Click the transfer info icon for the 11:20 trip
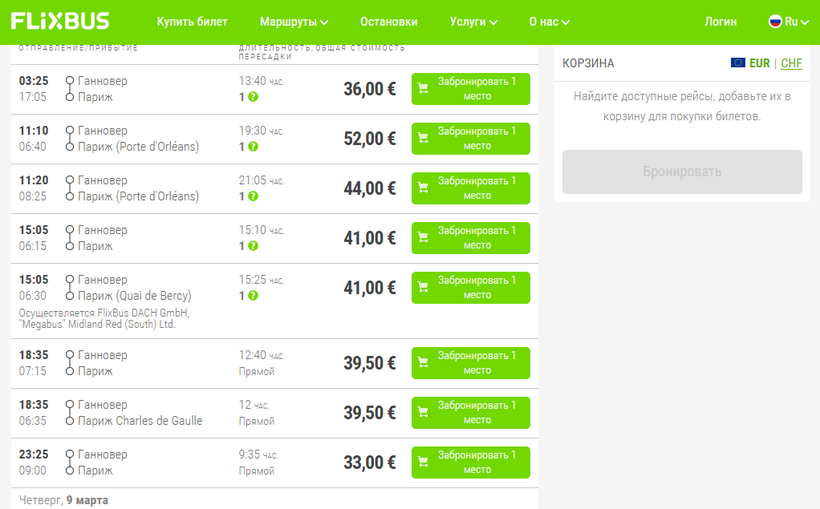 click(253, 197)
